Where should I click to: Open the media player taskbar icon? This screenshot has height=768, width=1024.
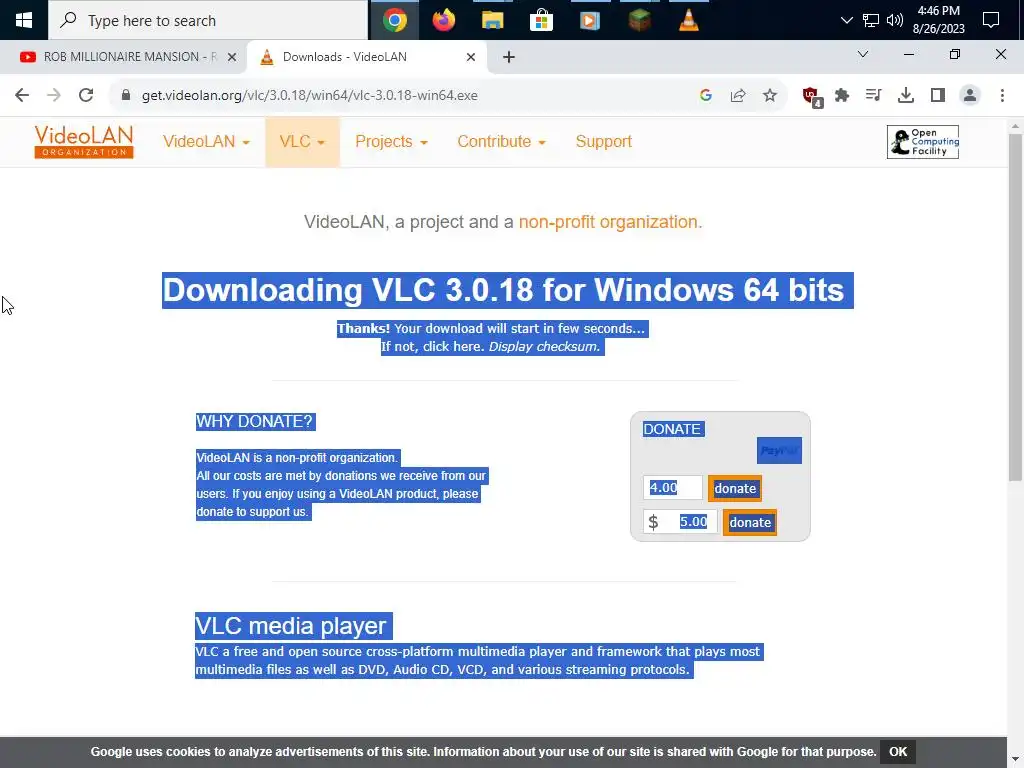590,20
